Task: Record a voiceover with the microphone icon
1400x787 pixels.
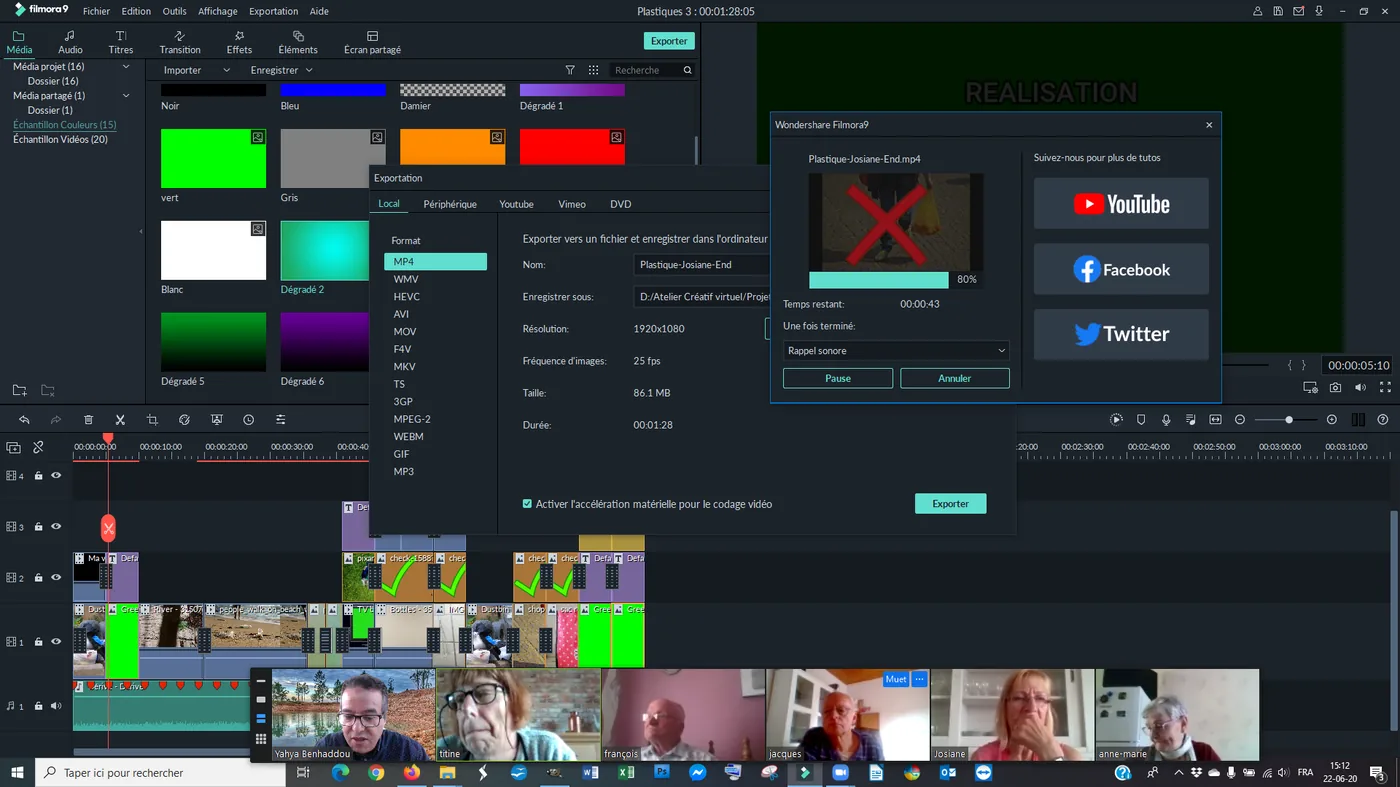Action: coord(1166,420)
